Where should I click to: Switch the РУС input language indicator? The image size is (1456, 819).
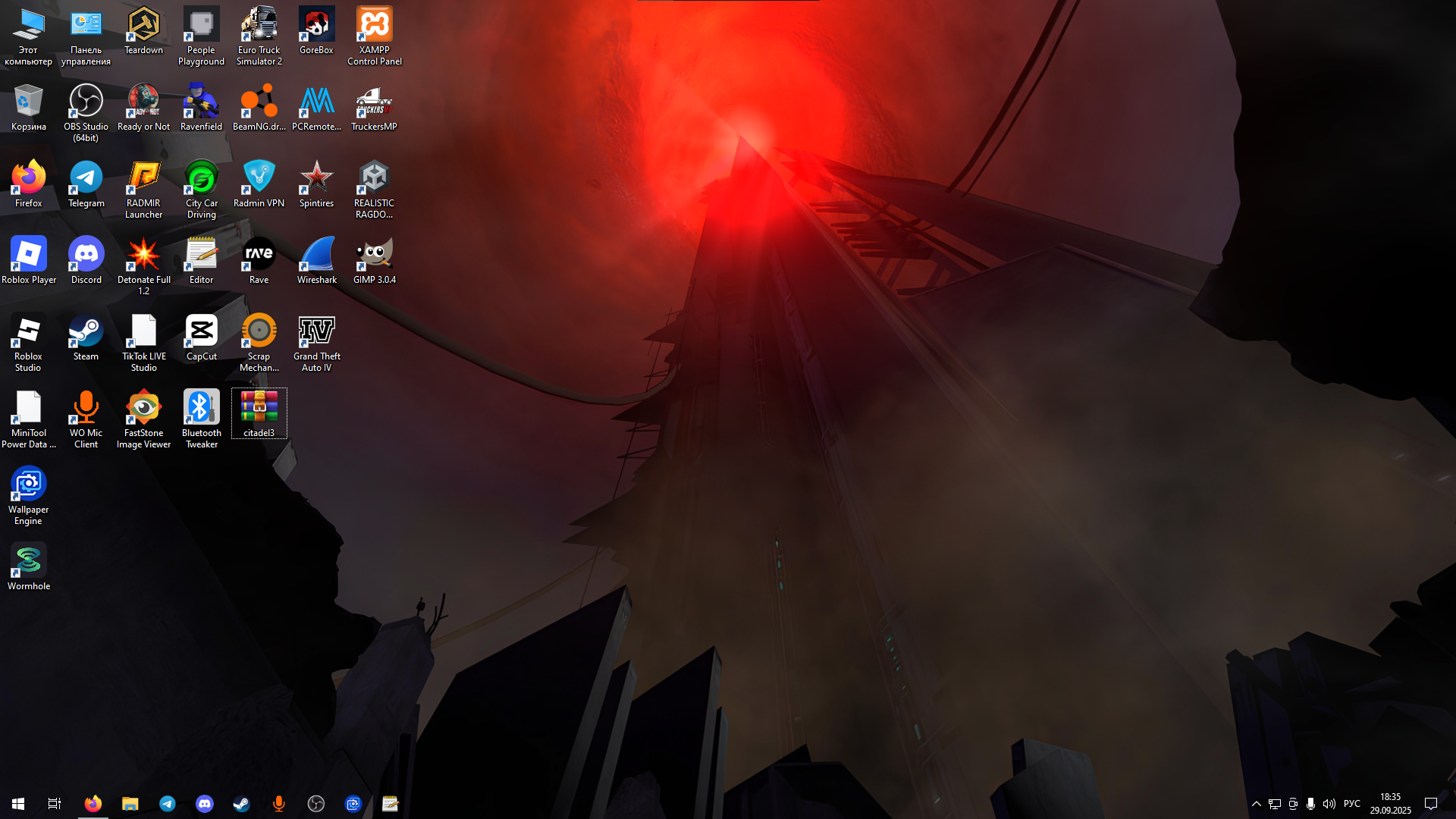coord(1351,804)
